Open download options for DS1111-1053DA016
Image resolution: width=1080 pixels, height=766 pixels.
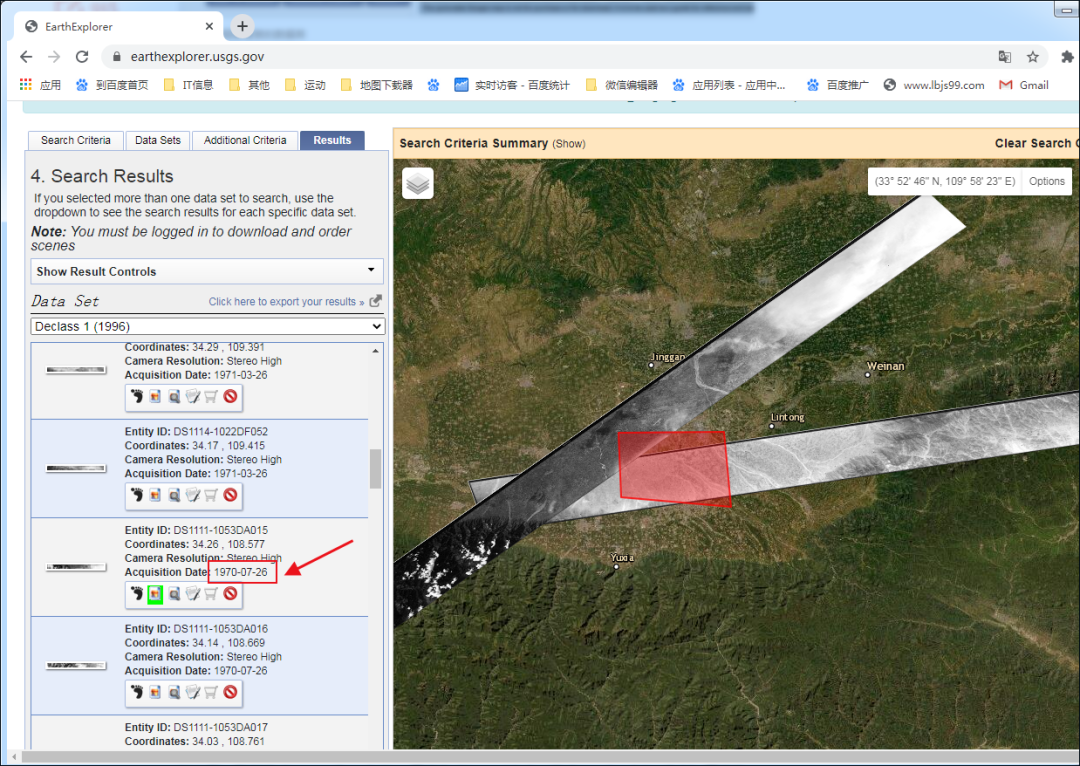pos(193,692)
